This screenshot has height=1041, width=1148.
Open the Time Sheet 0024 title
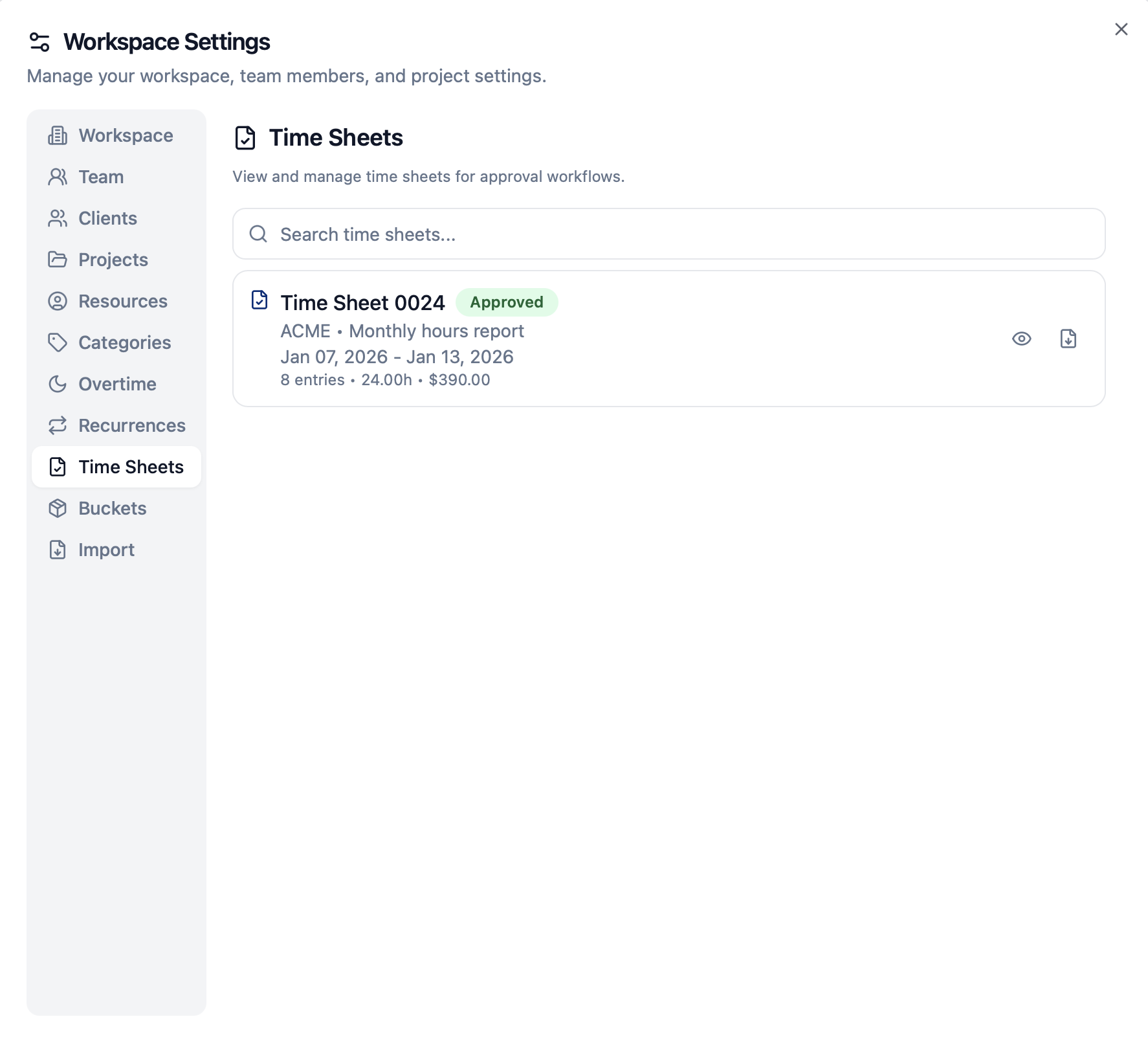[x=362, y=302]
